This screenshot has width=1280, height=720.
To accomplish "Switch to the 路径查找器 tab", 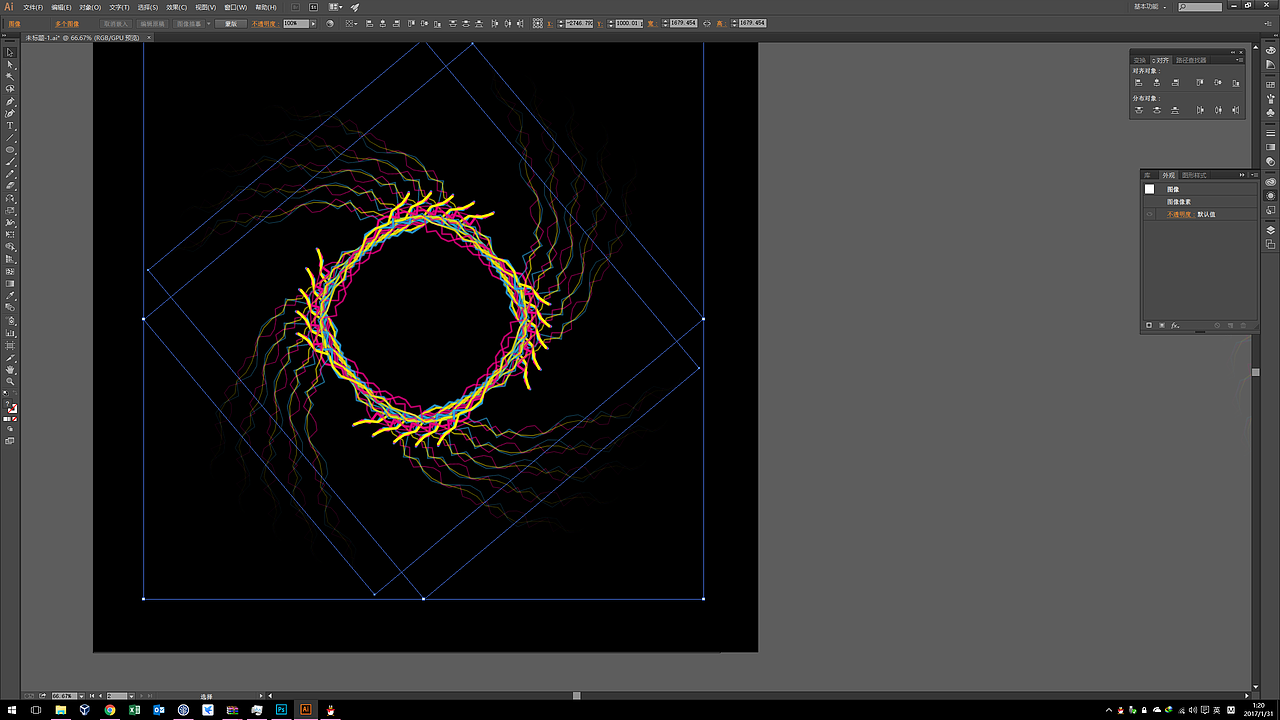I will click(1191, 60).
